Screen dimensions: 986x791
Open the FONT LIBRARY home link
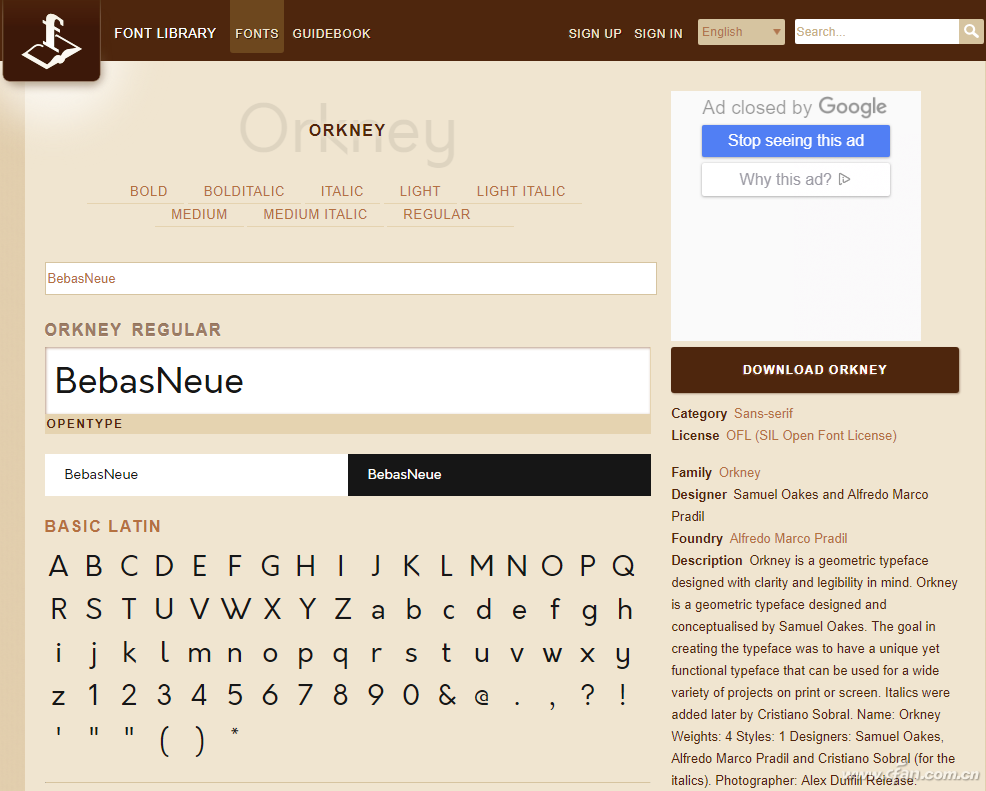(165, 33)
